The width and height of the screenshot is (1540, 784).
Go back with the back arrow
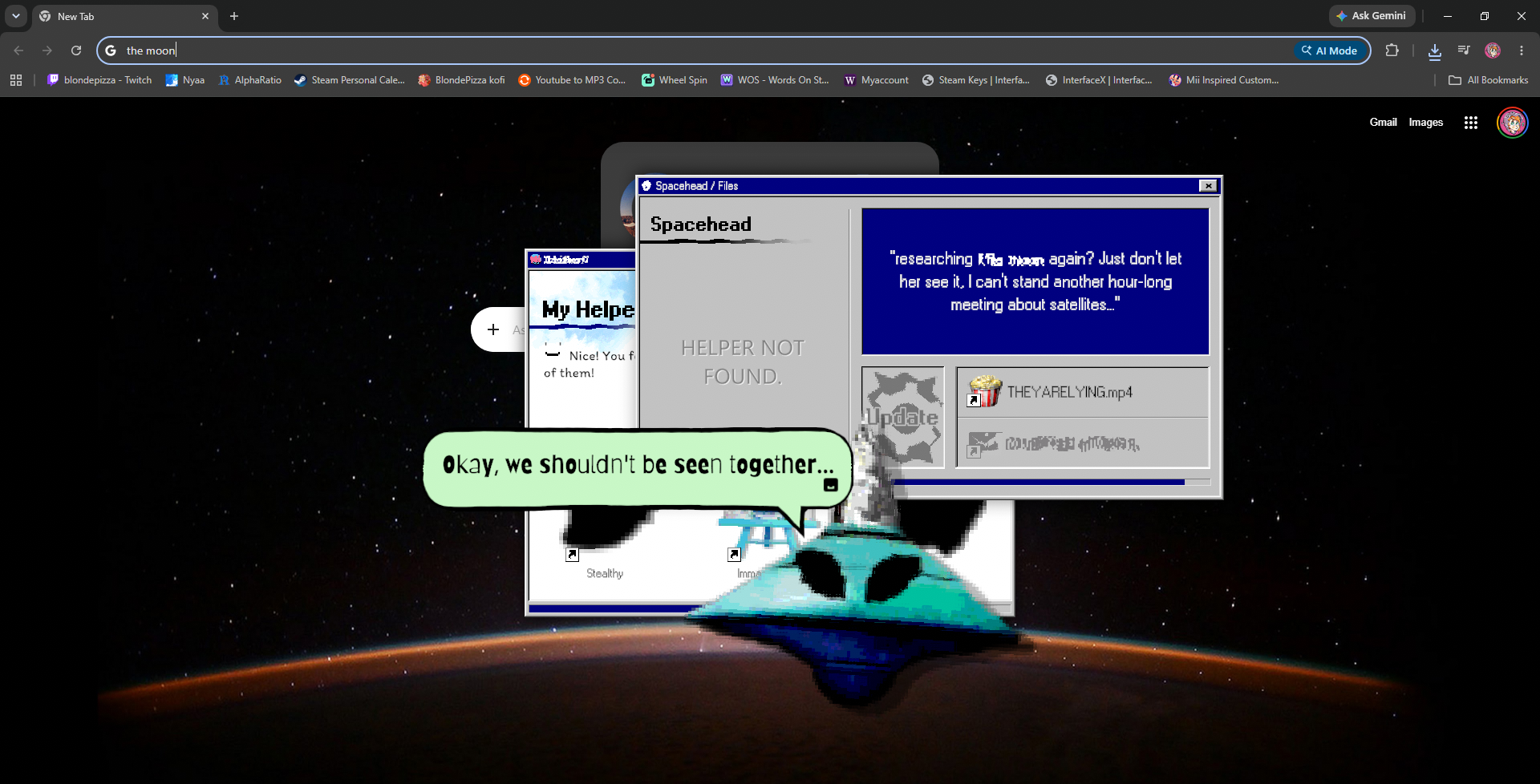[18, 51]
